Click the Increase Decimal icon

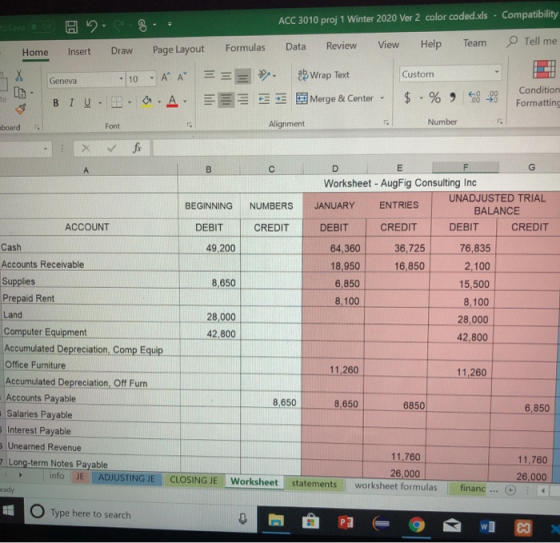[474, 96]
